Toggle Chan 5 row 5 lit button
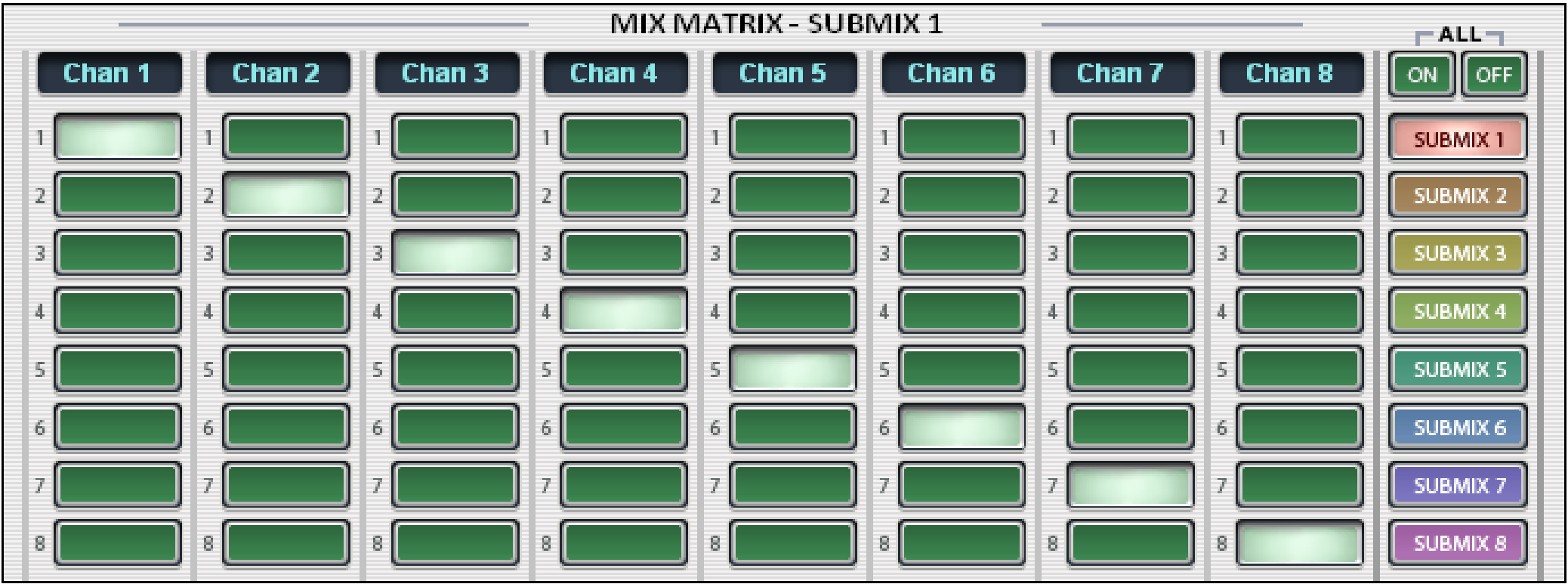1568x584 pixels. (793, 369)
